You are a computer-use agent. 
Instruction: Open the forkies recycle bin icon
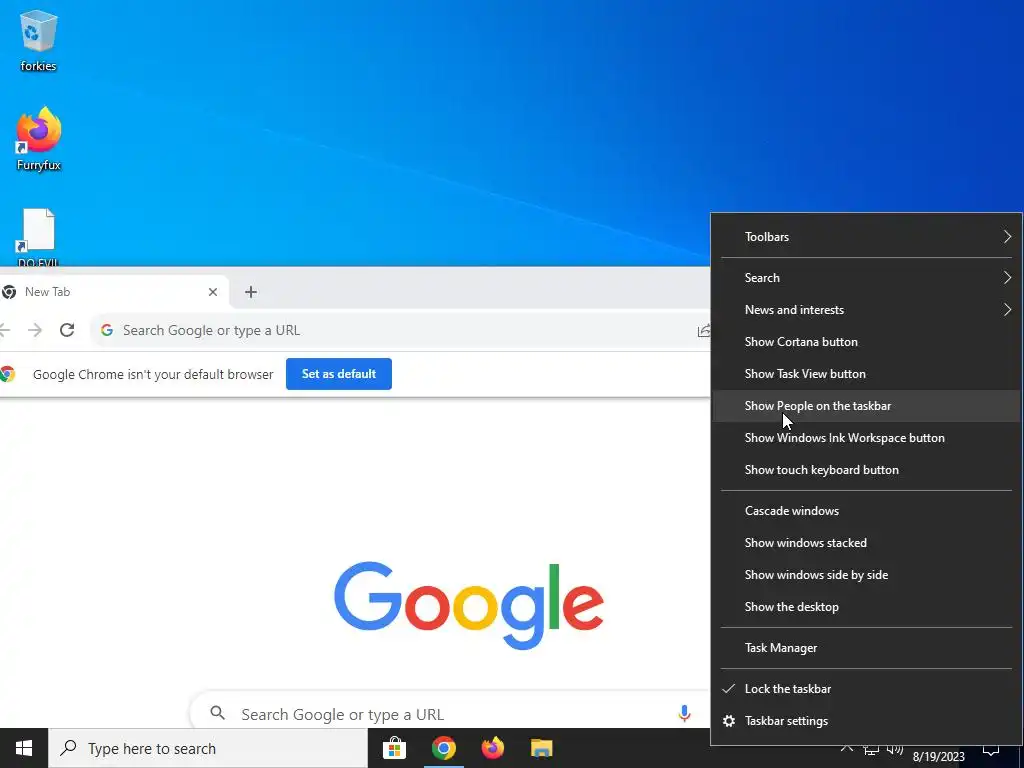click(x=39, y=40)
